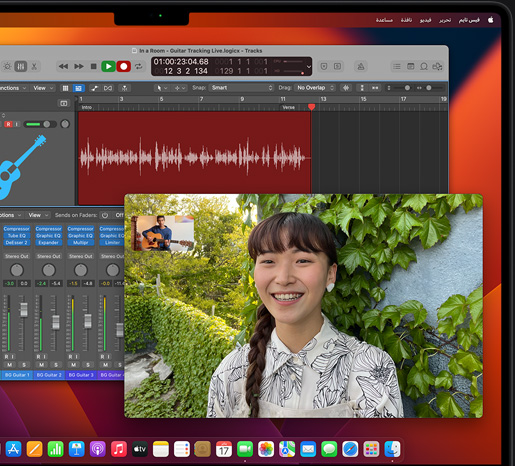
Task: Click the playhead marker on the ruler
Action: click(311, 107)
